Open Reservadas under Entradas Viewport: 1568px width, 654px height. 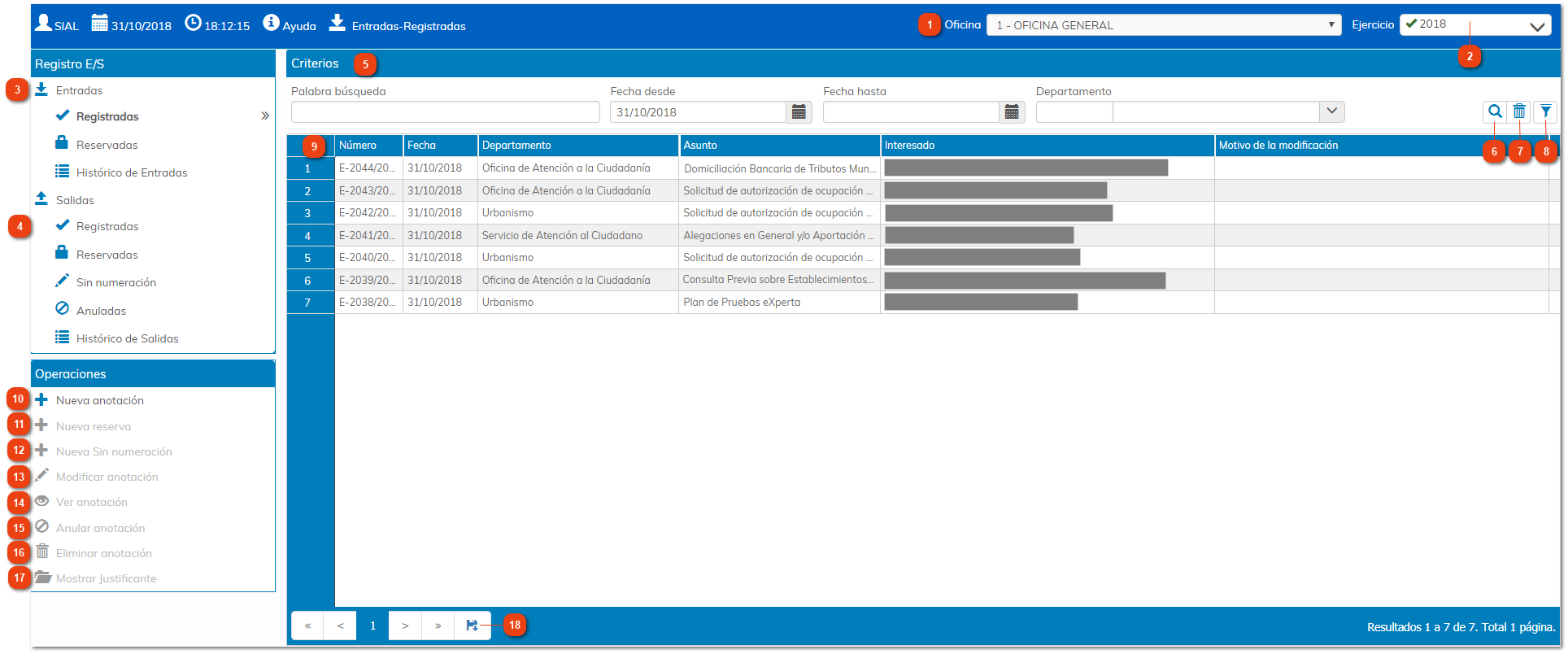pyautogui.click(x=107, y=145)
